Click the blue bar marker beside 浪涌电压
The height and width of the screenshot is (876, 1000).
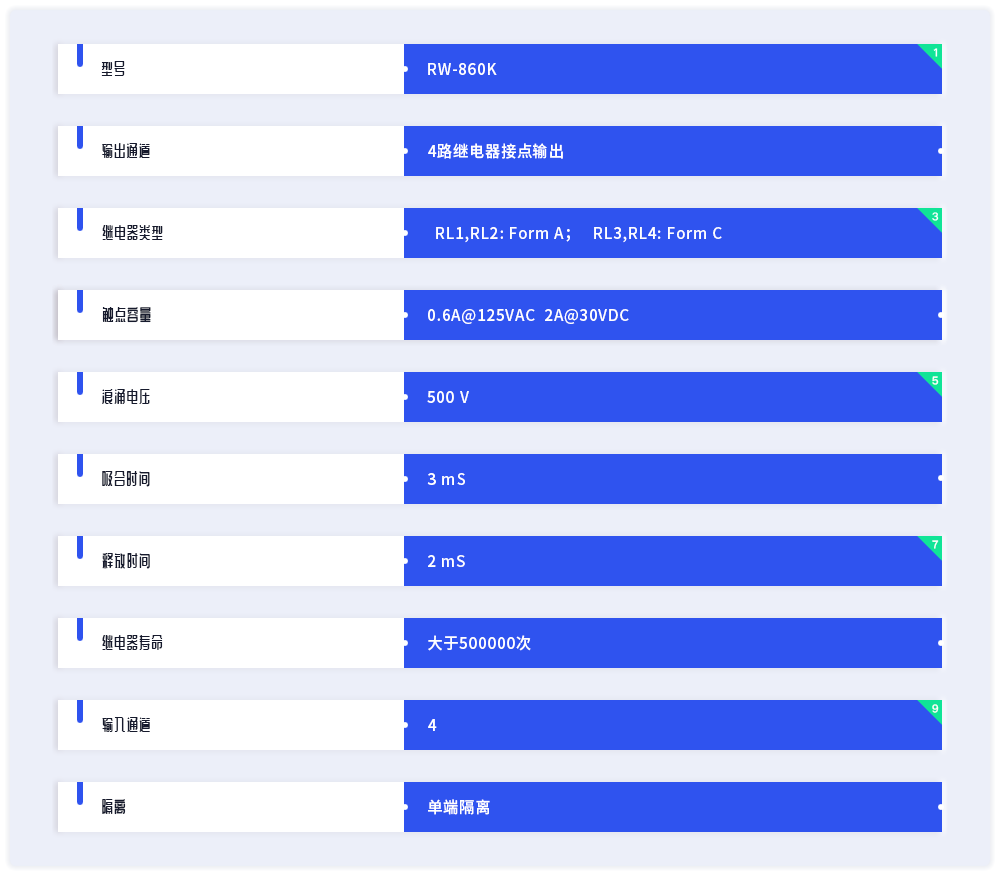80,383
